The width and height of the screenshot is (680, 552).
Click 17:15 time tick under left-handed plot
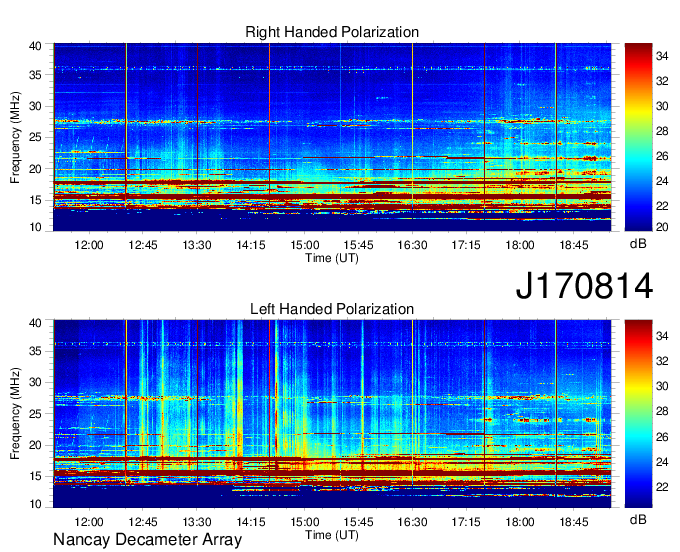(x=466, y=522)
